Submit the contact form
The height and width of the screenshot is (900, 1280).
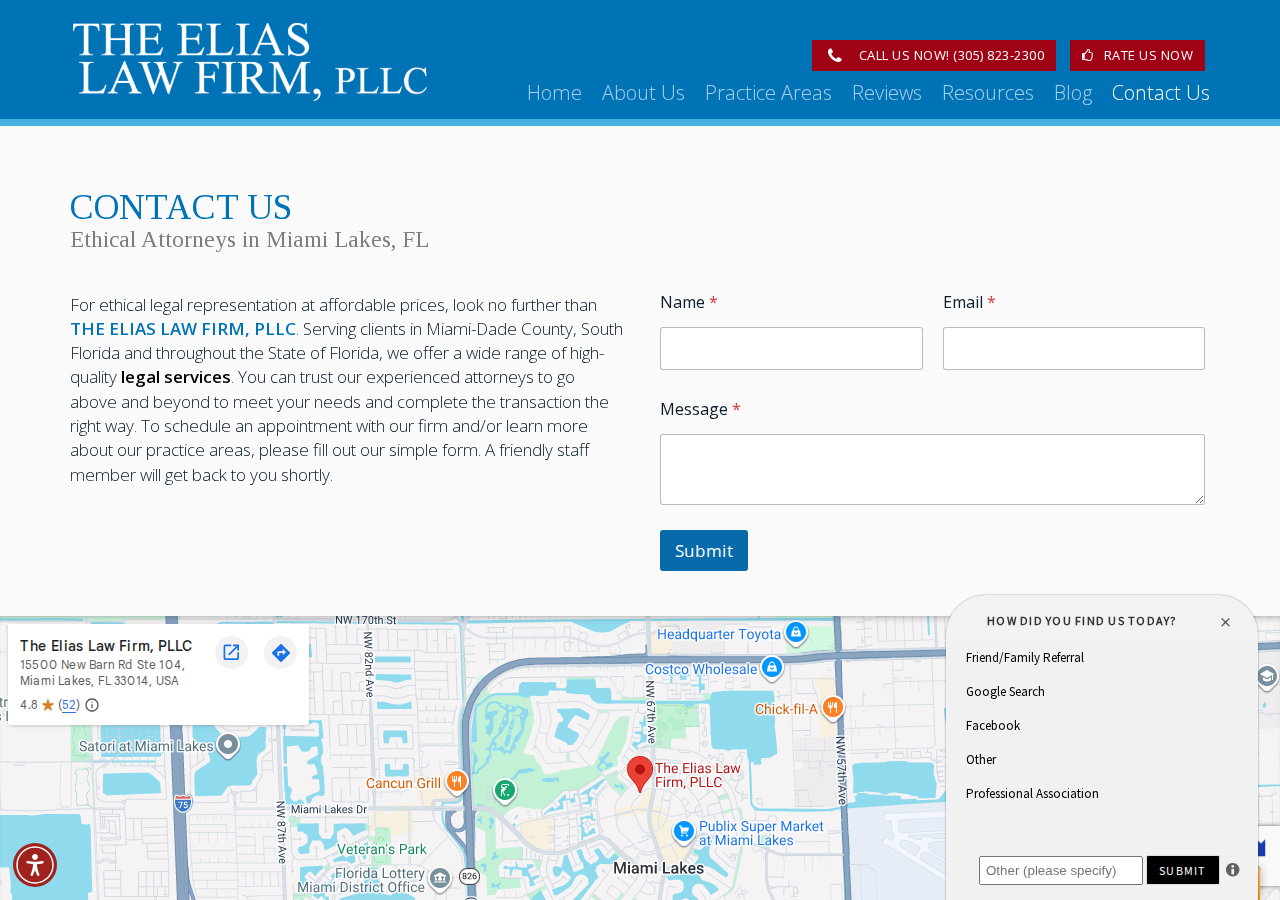tap(704, 551)
